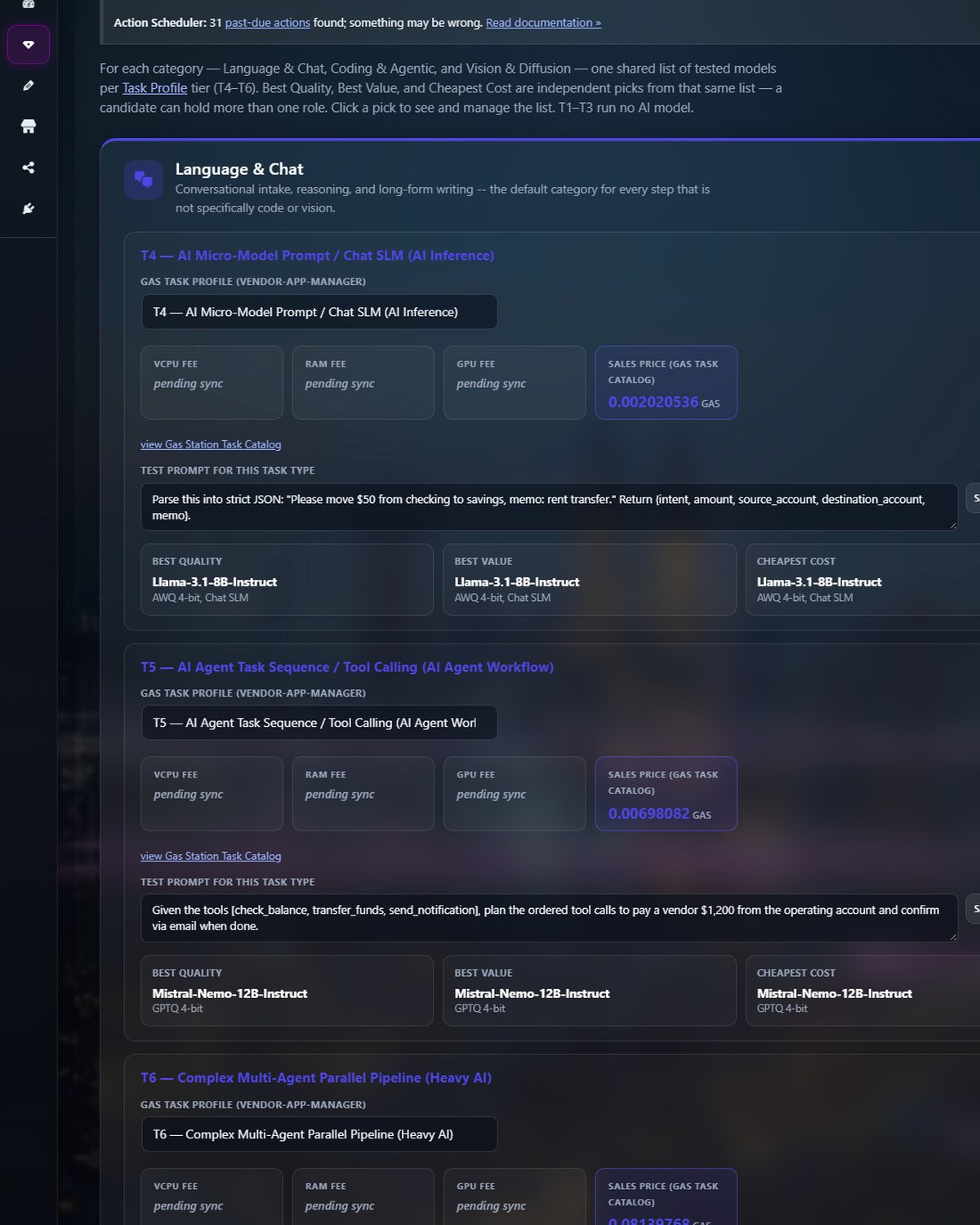
Task: Click T5 vCPU Fee pending sync card
Action: point(212,794)
